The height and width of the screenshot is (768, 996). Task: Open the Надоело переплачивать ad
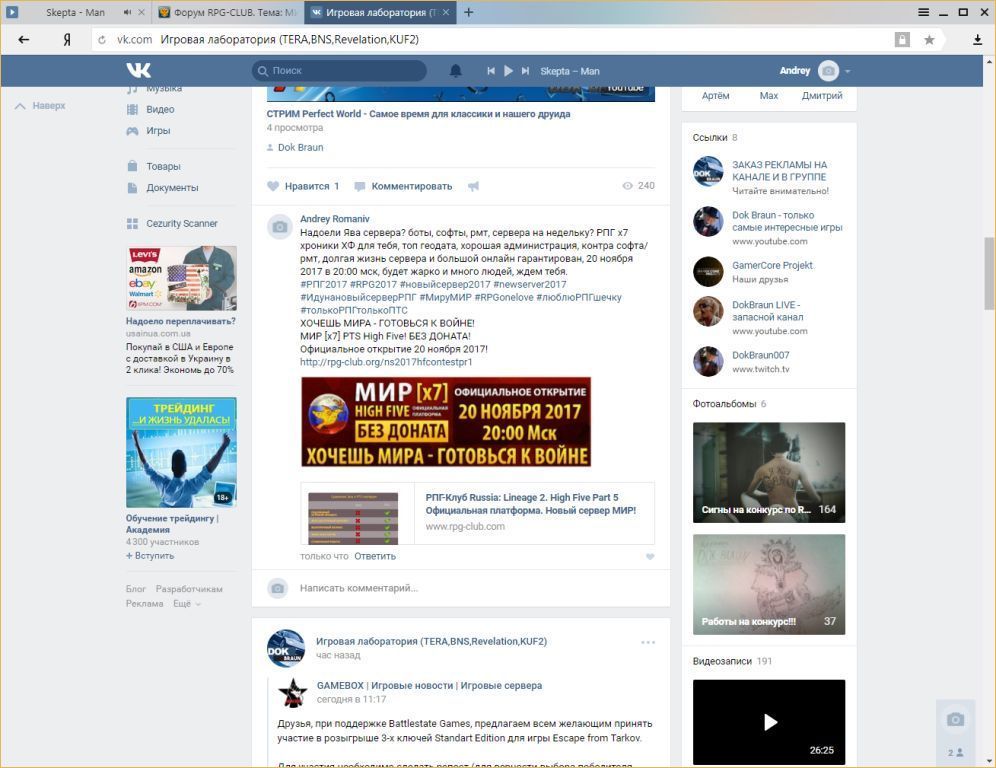pyautogui.click(x=181, y=321)
